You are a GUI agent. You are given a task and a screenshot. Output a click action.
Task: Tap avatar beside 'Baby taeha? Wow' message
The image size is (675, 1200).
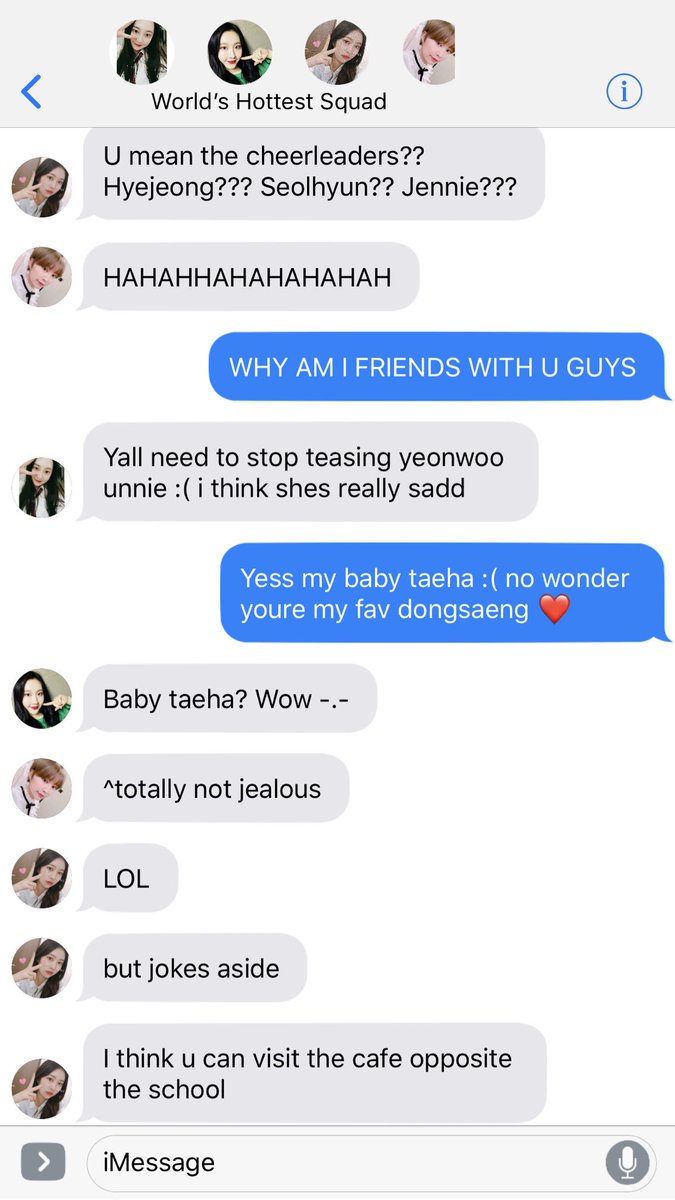coord(41,699)
